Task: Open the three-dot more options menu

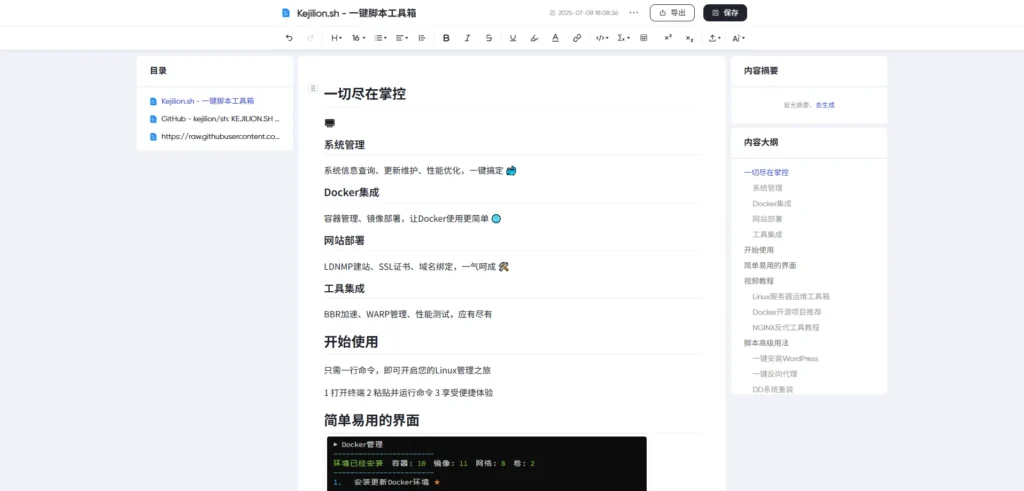Action: click(633, 12)
